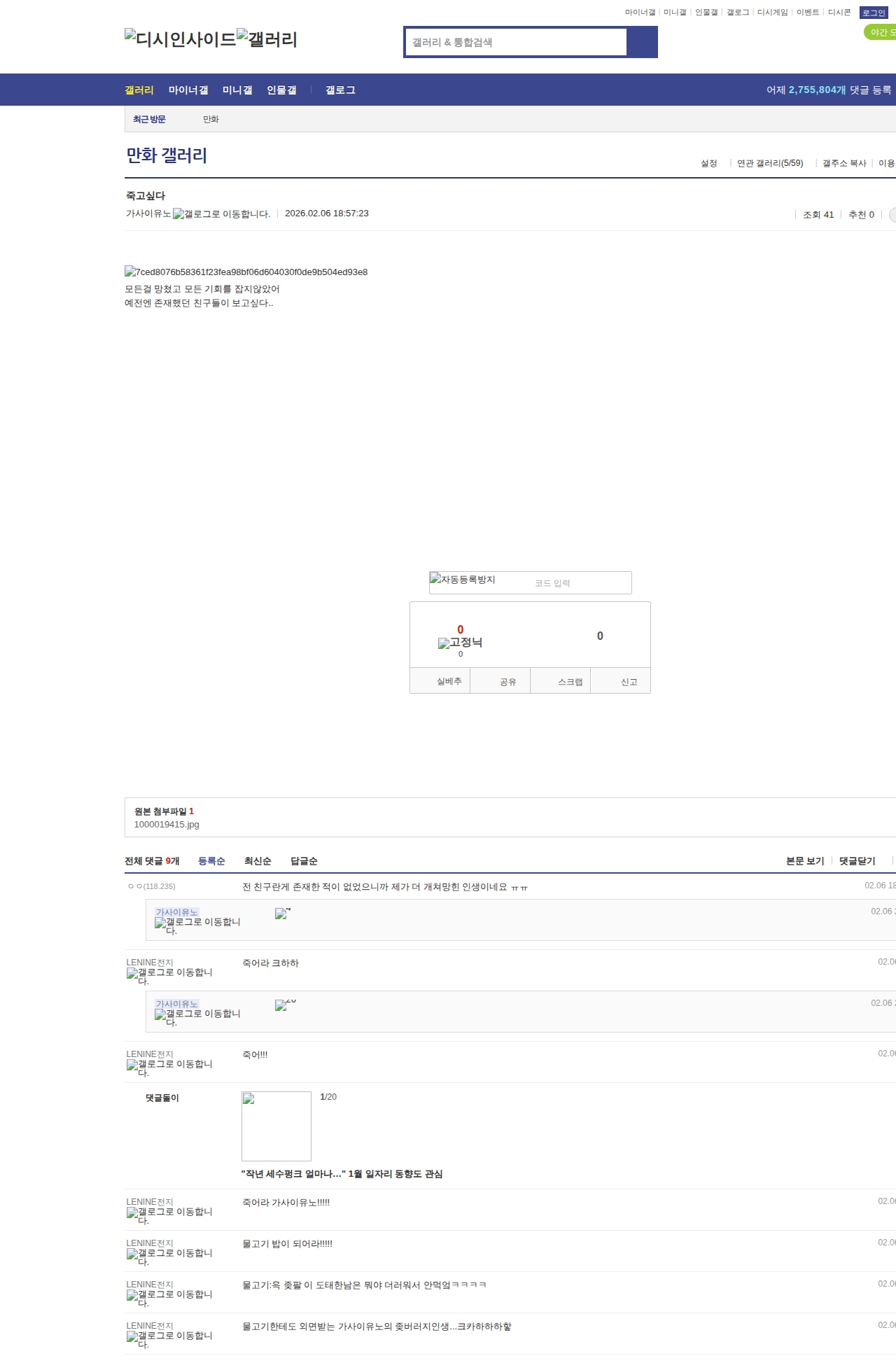
Task: Sort comments by 등록순
Action: tap(211, 861)
